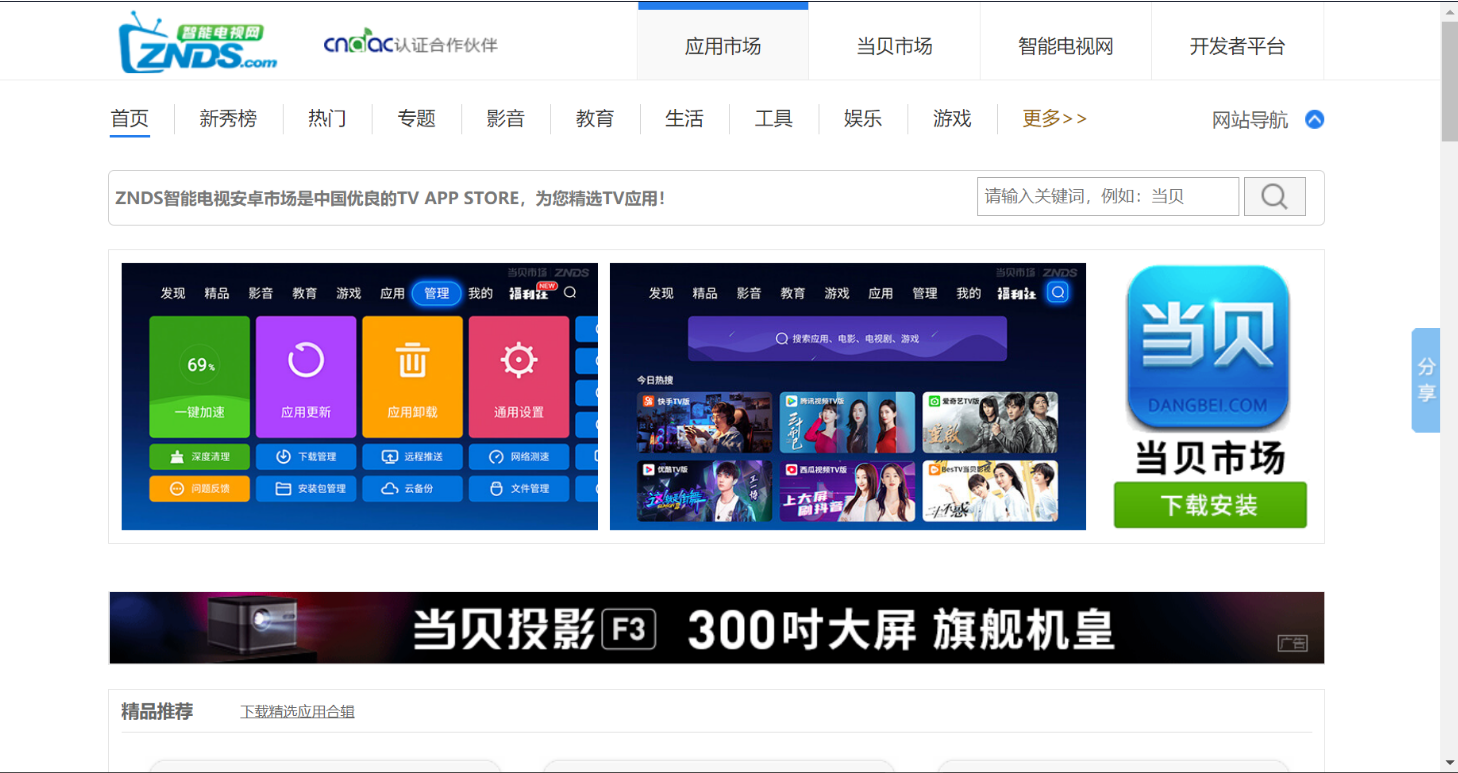The width and height of the screenshot is (1458, 773).
Task: Click the scrollbar up arrow
Action: (x=1449, y=10)
